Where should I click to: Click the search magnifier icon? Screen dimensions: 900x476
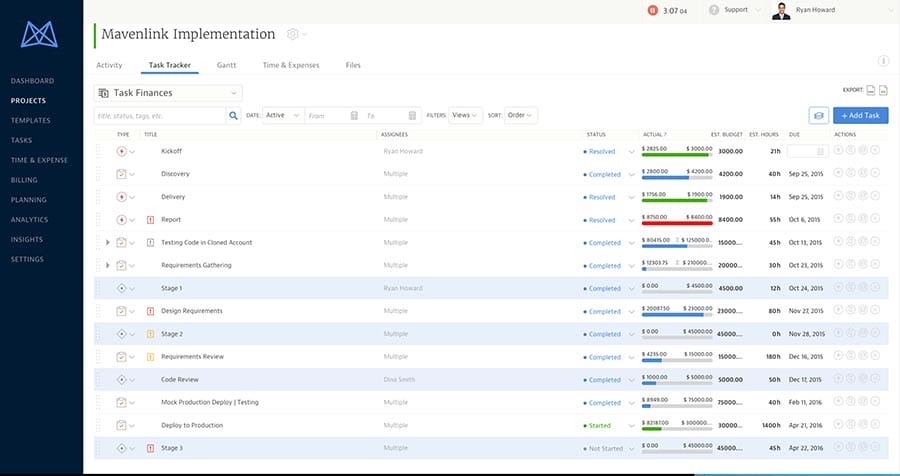click(234, 116)
